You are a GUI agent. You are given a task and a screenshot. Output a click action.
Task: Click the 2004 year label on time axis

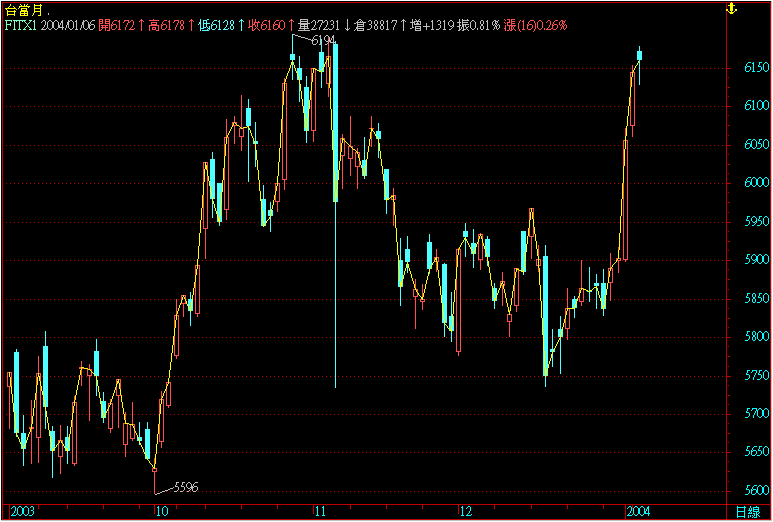click(x=639, y=512)
